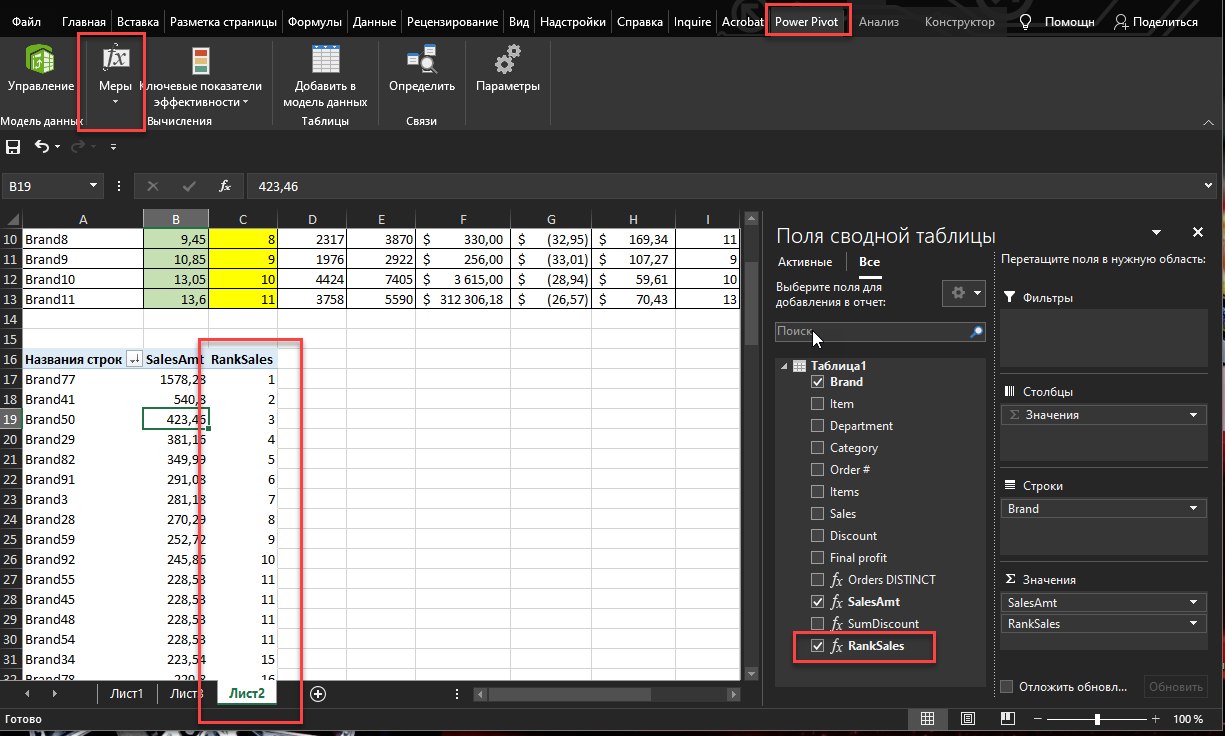Add a new sheet with plus icon
The width and height of the screenshot is (1225, 736).
click(318, 693)
